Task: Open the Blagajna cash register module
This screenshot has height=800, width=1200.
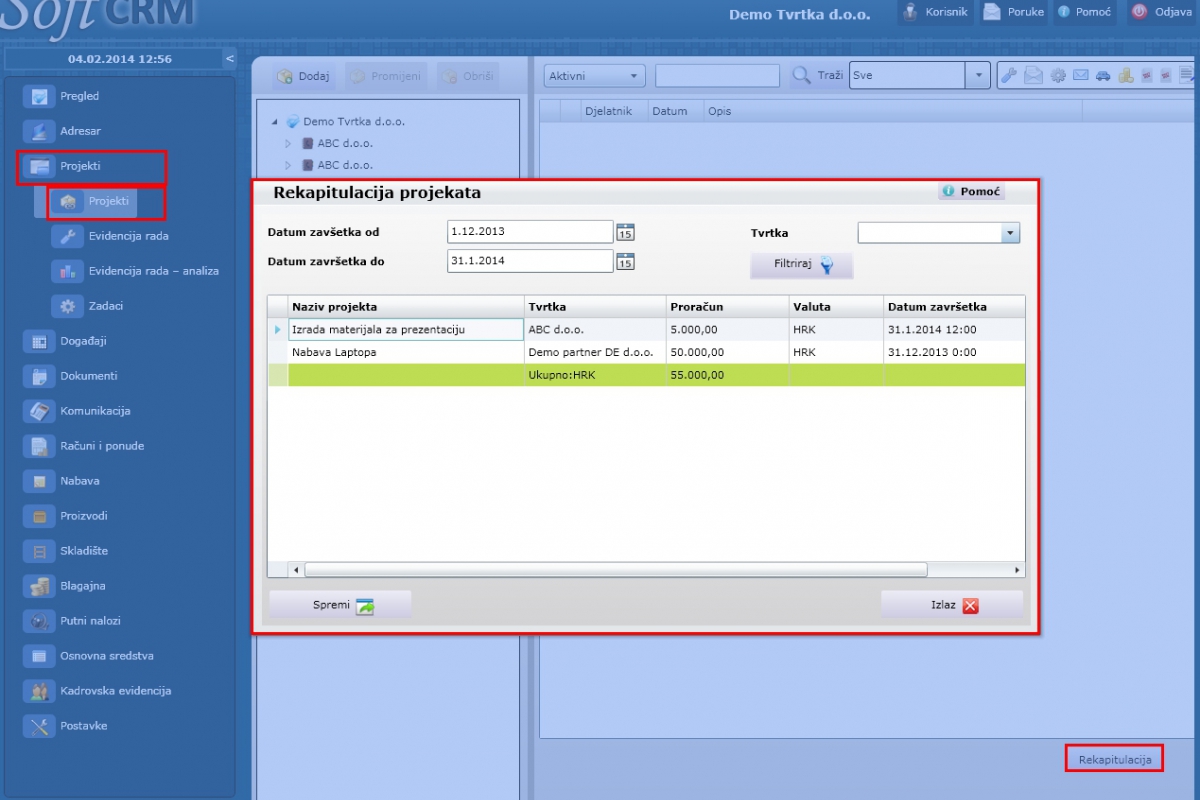Action: pyautogui.click(x=66, y=586)
